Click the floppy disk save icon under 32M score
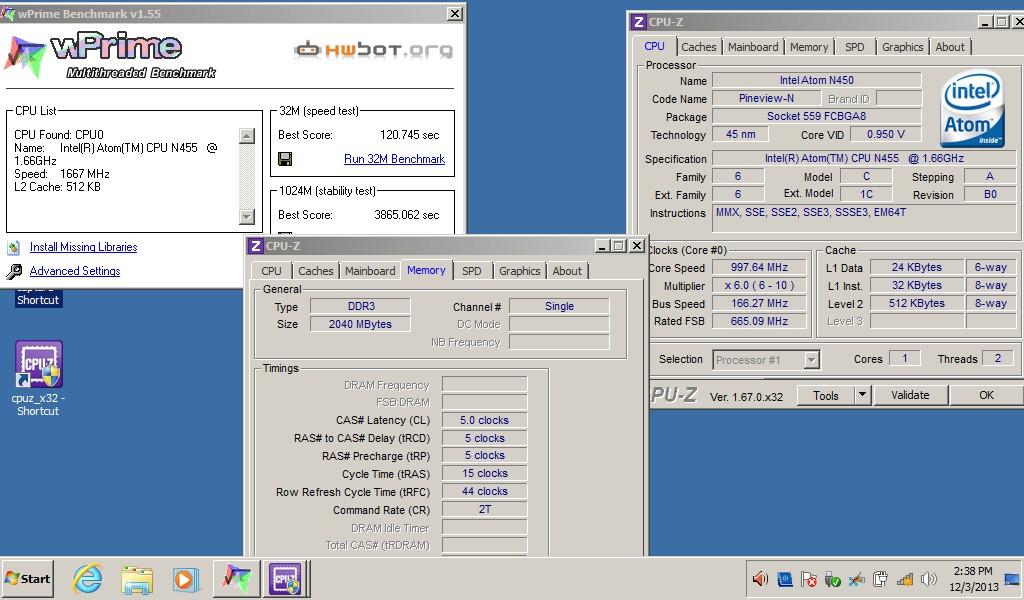This screenshot has width=1024, height=600. pos(285,159)
